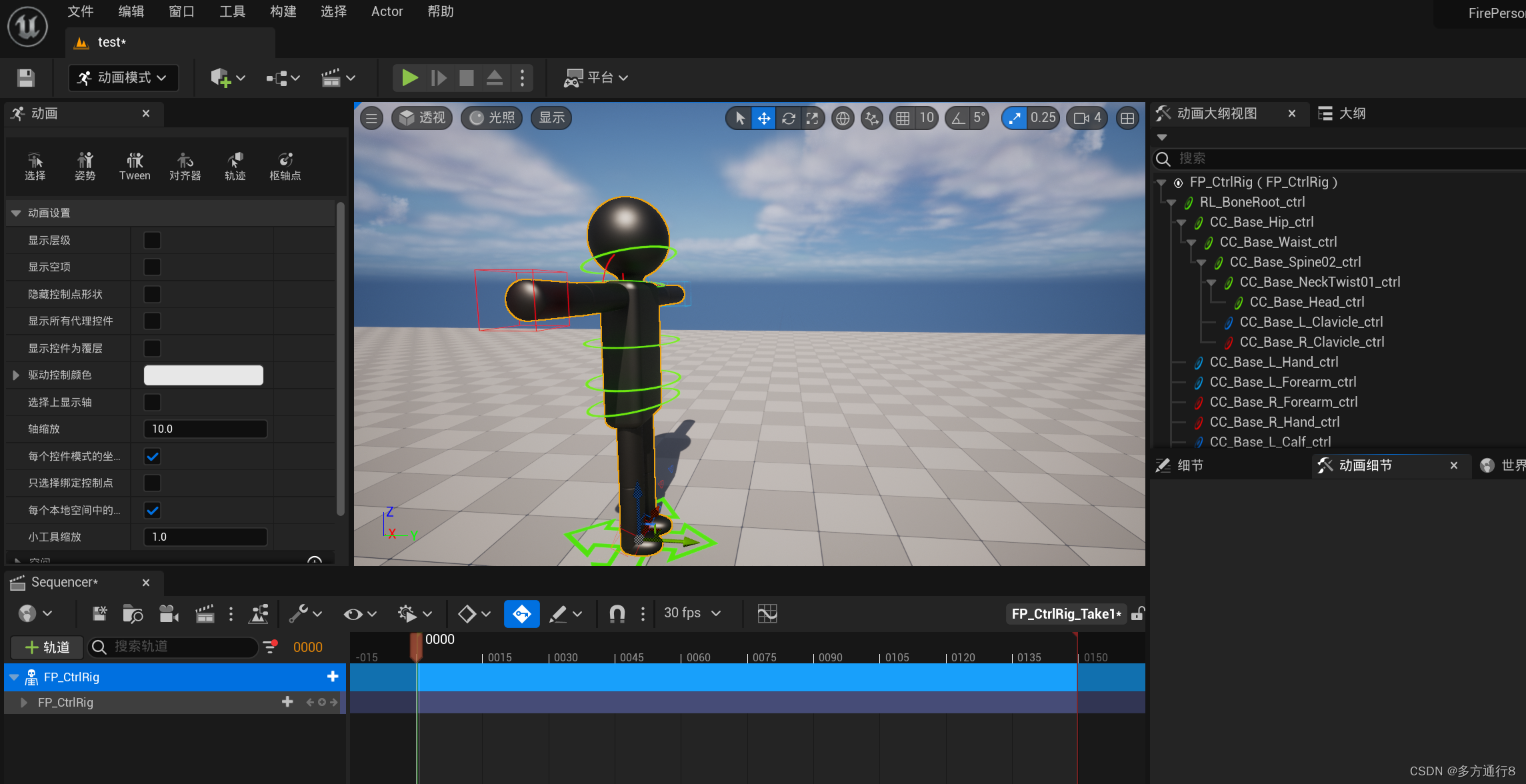Toggle surface snapping icon
The height and width of the screenshot is (784, 1526).
(x=871, y=119)
